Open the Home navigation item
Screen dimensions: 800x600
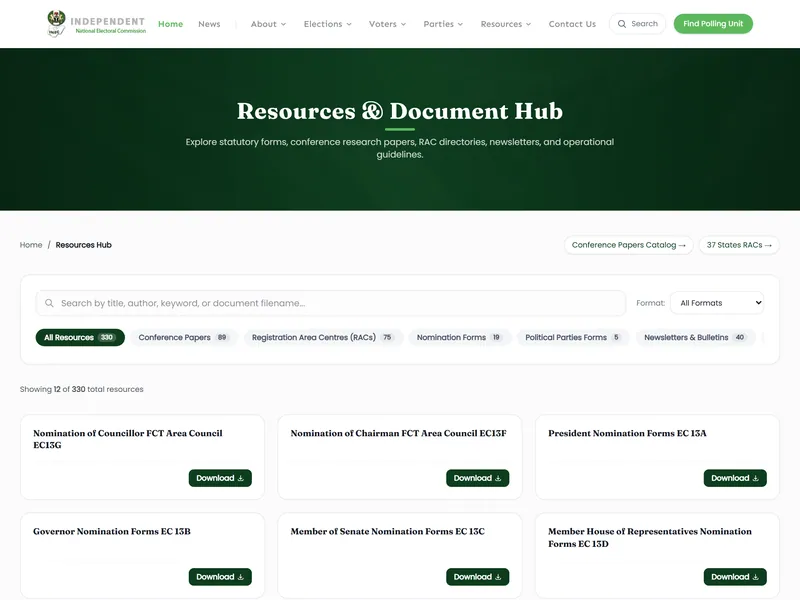170,24
